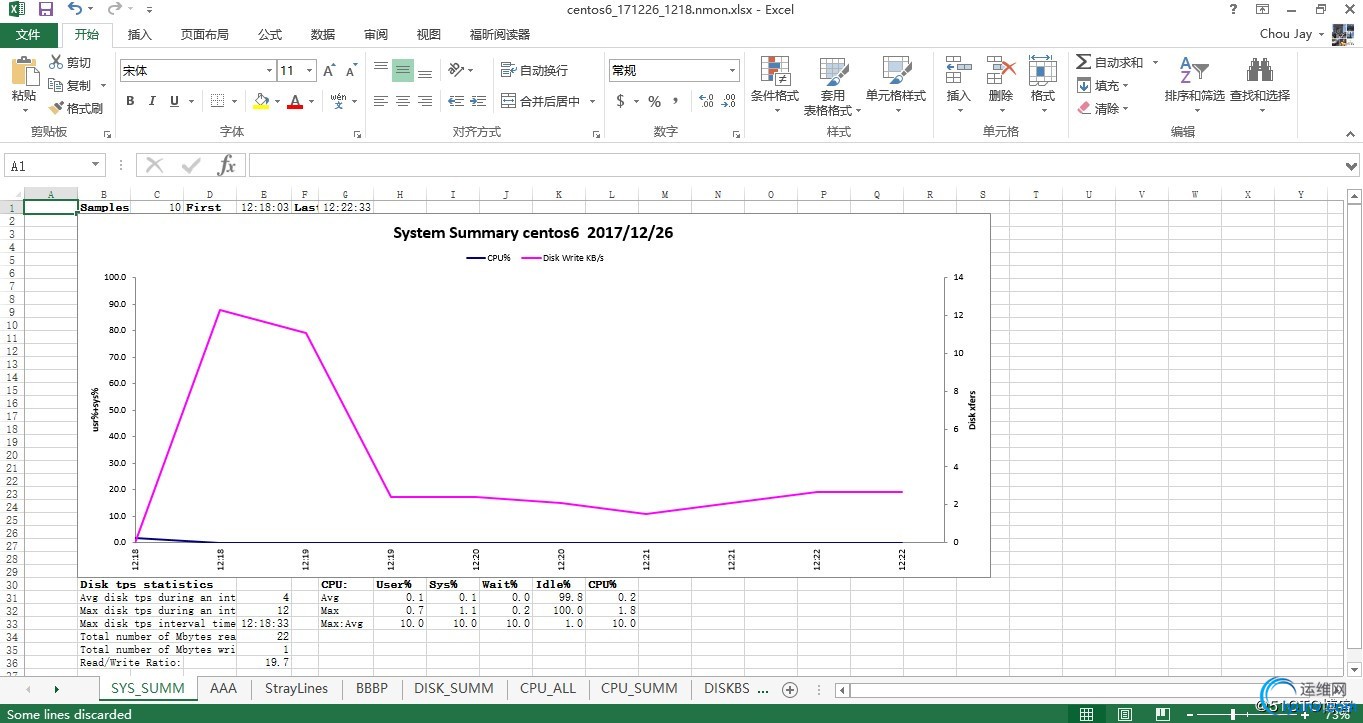Click AutoSum 自动求和
This screenshot has height=723, width=1363.
[1110, 62]
